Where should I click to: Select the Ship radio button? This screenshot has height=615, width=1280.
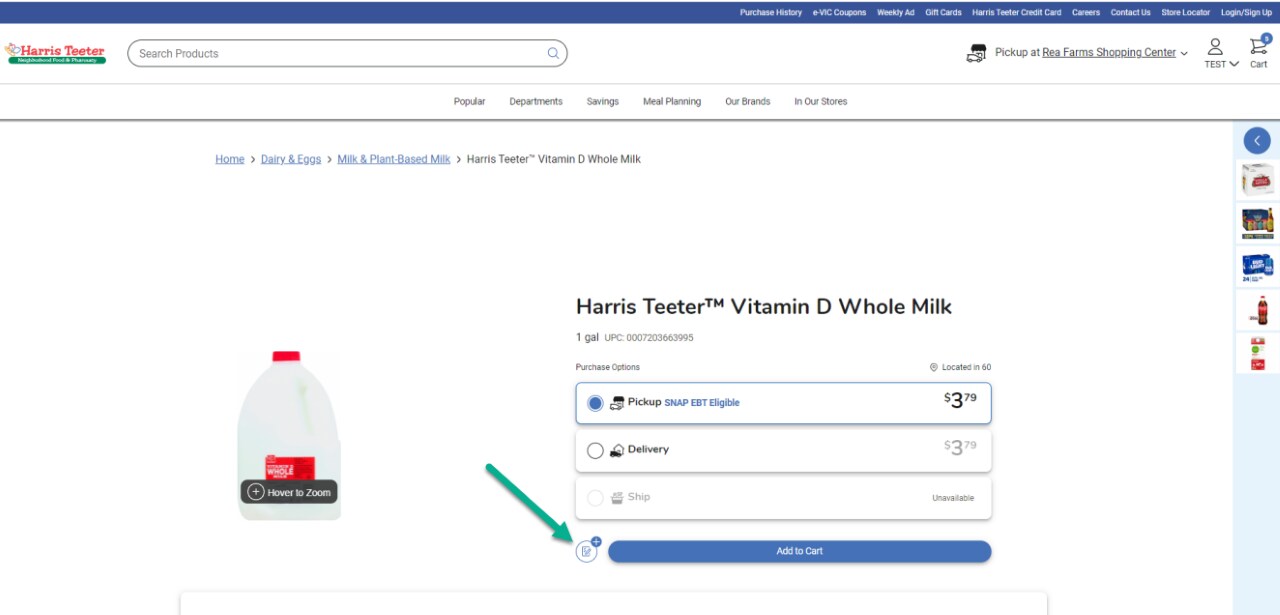[x=595, y=498]
